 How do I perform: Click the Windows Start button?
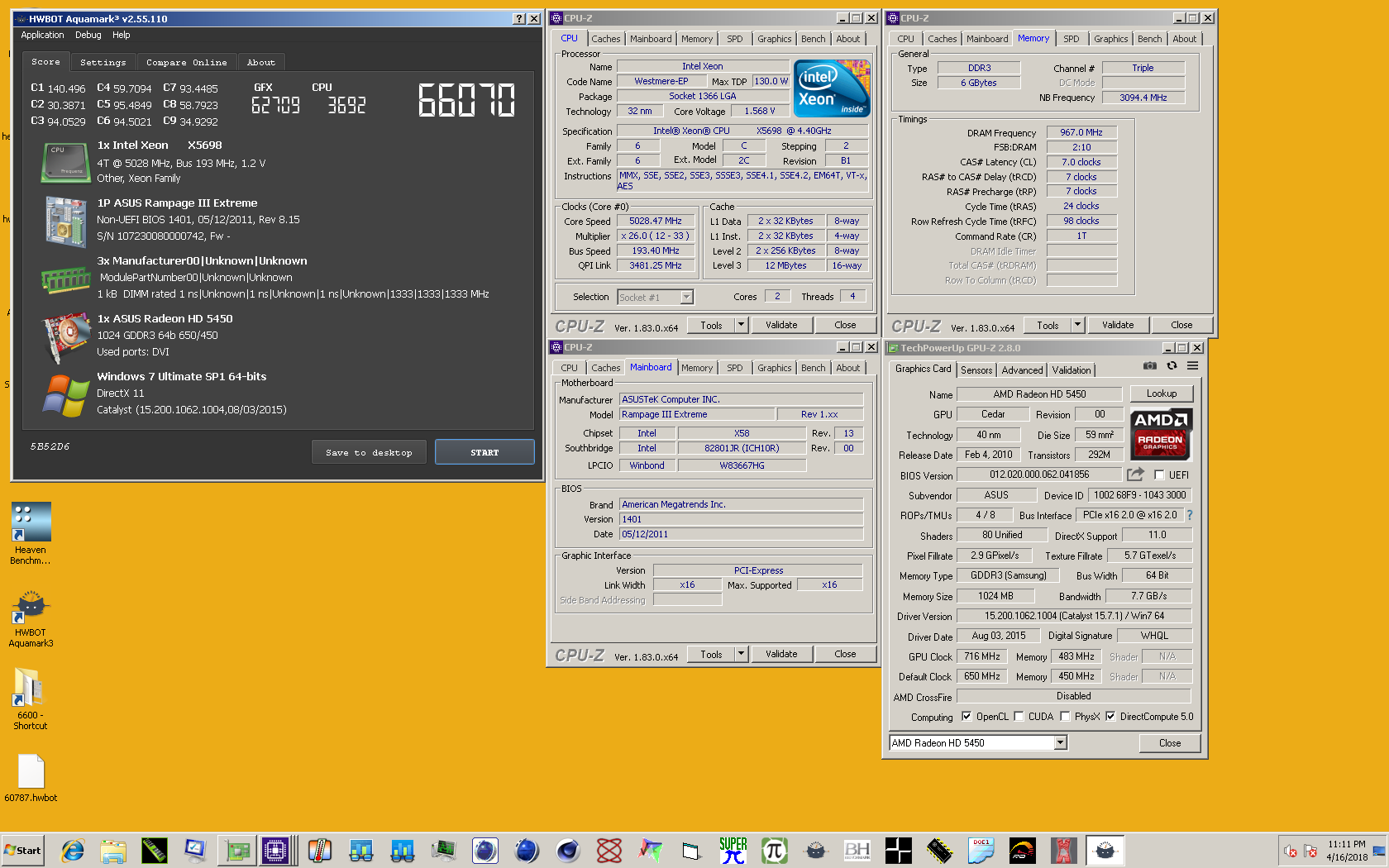coord(23,850)
